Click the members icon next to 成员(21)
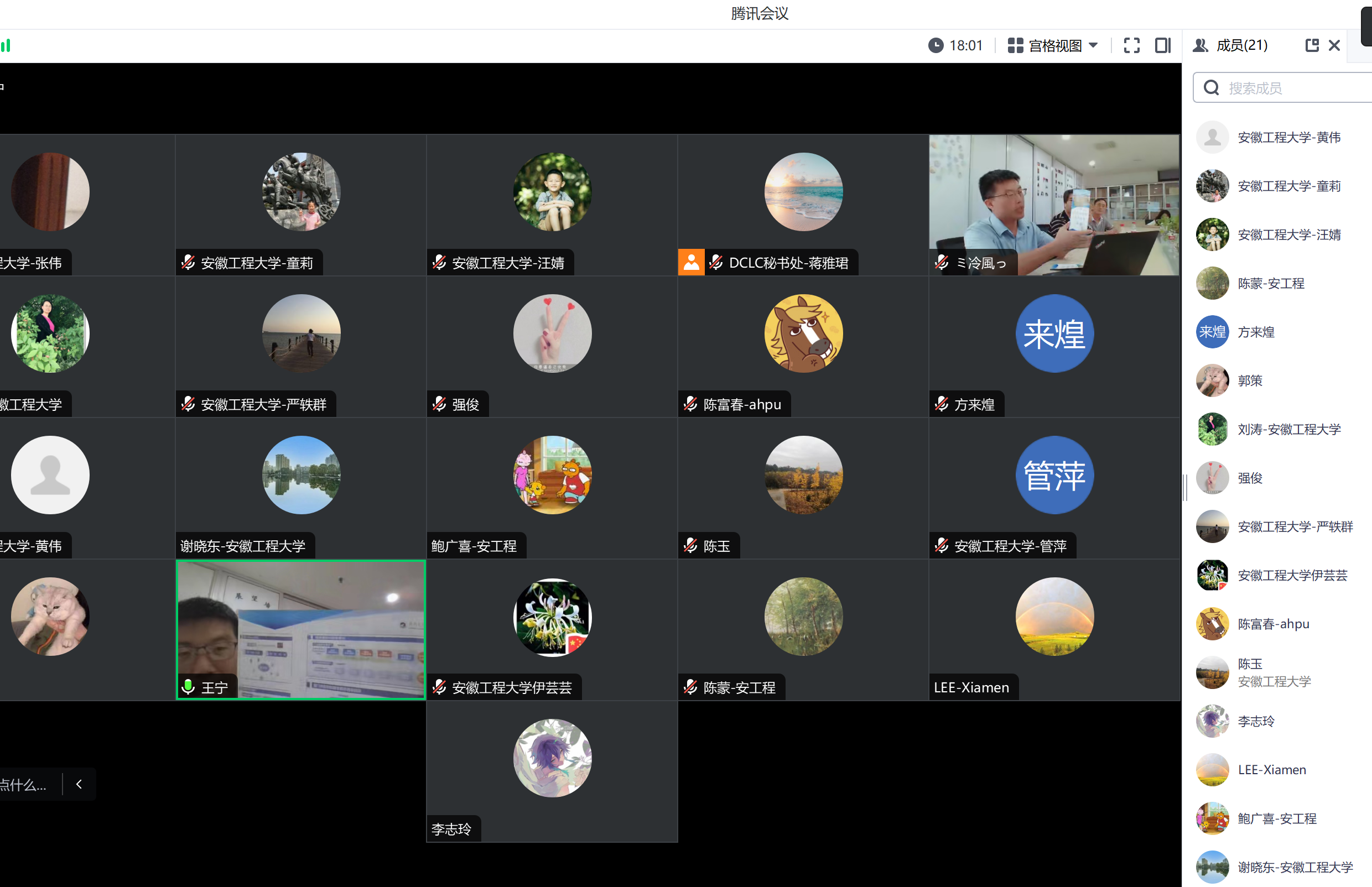The height and width of the screenshot is (887, 1372). point(1200,45)
